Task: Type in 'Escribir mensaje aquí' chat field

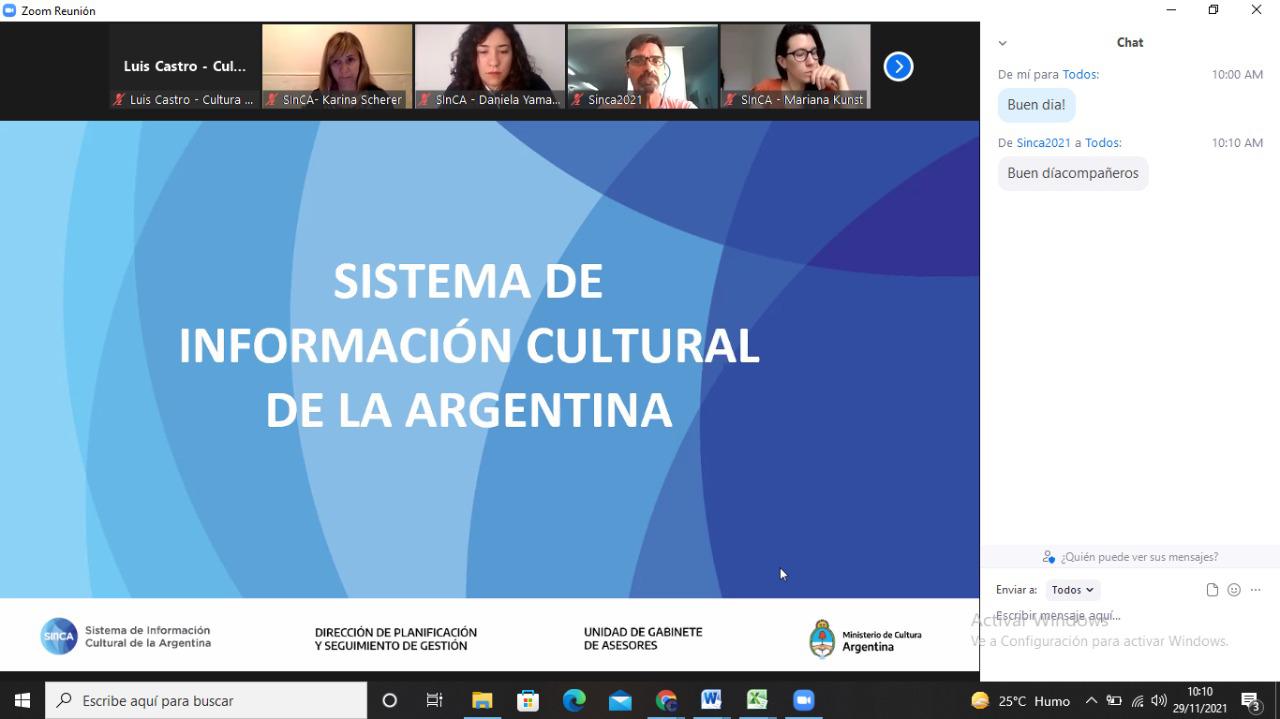Action: 1100,616
